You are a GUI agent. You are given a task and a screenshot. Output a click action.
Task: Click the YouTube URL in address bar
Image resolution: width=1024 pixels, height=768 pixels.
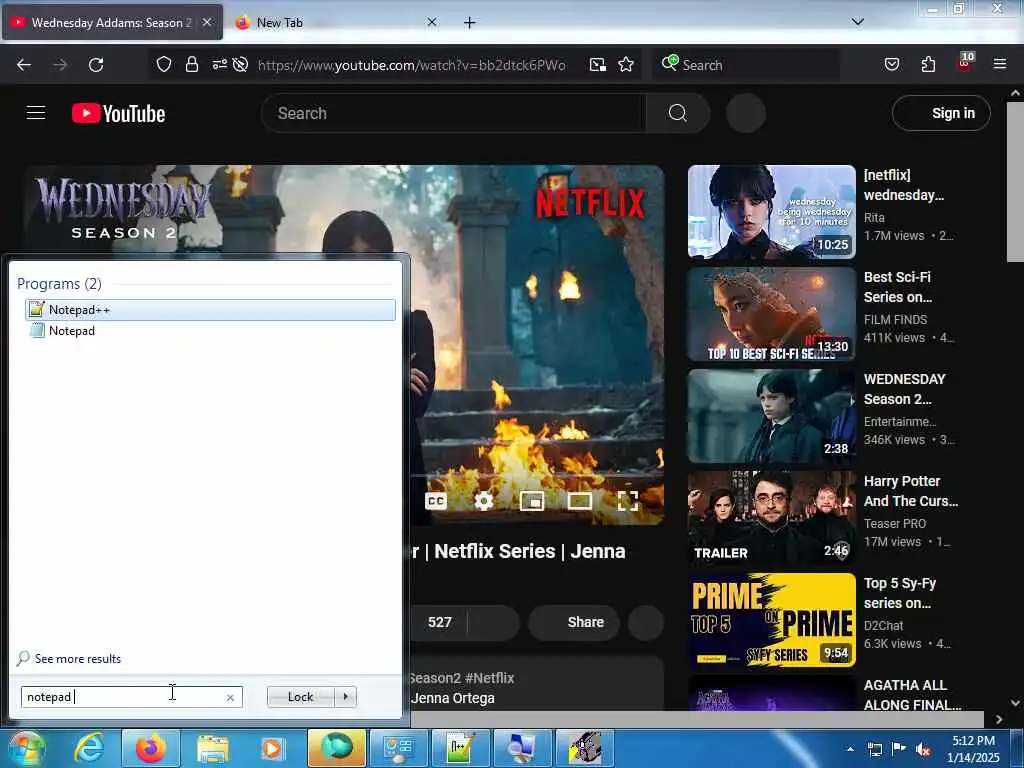(411, 65)
